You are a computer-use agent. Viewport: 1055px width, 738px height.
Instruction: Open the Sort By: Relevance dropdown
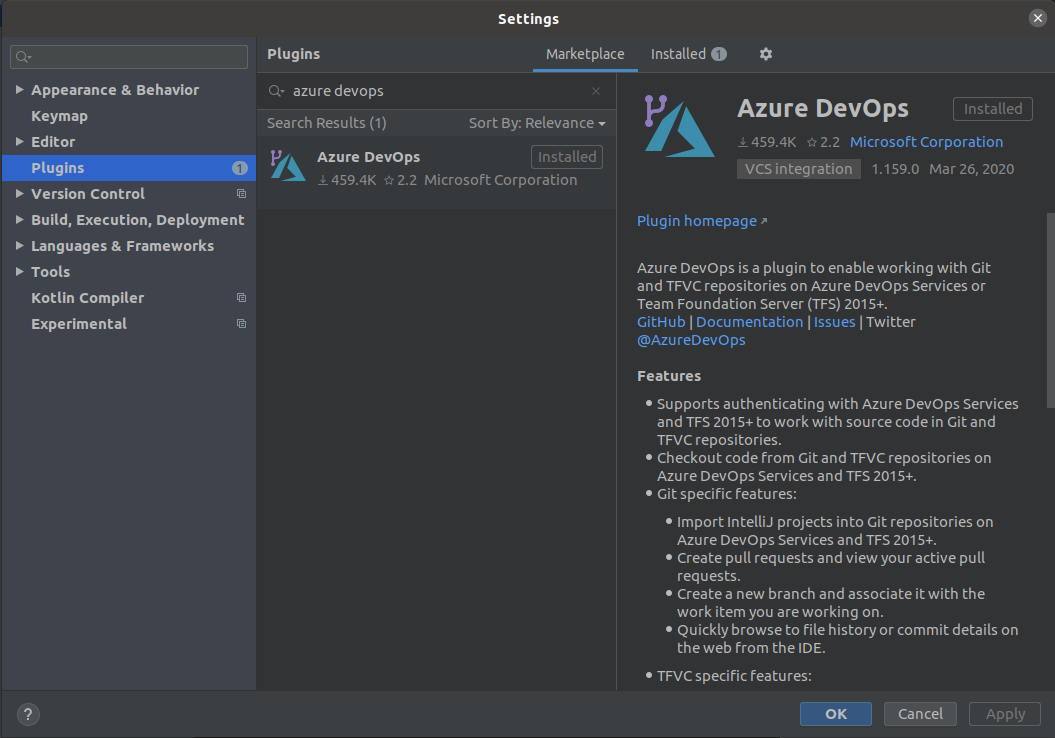point(537,123)
